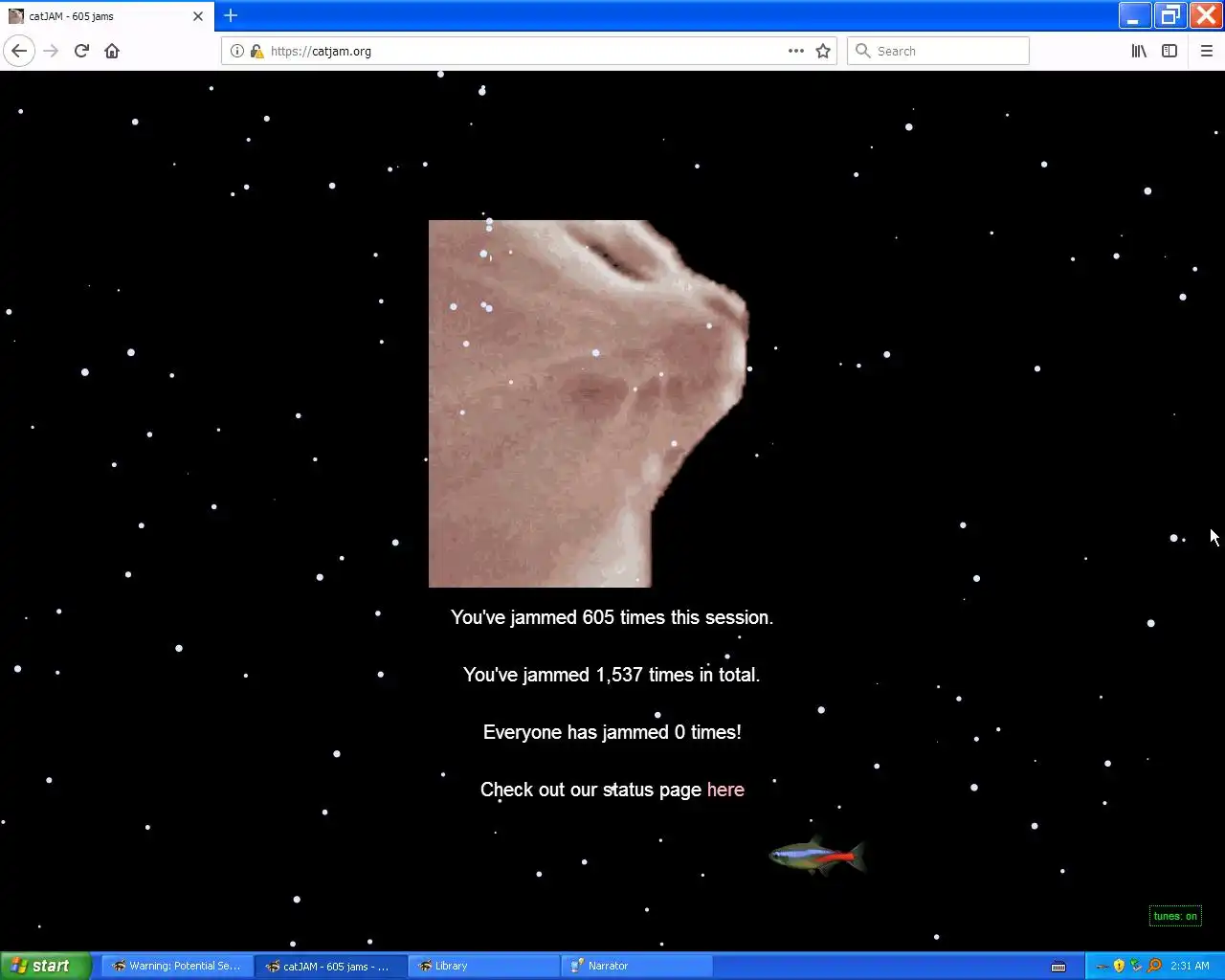1225x980 pixels.
Task: Switch to the Narrator taskbar window
Action: point(637,966)
